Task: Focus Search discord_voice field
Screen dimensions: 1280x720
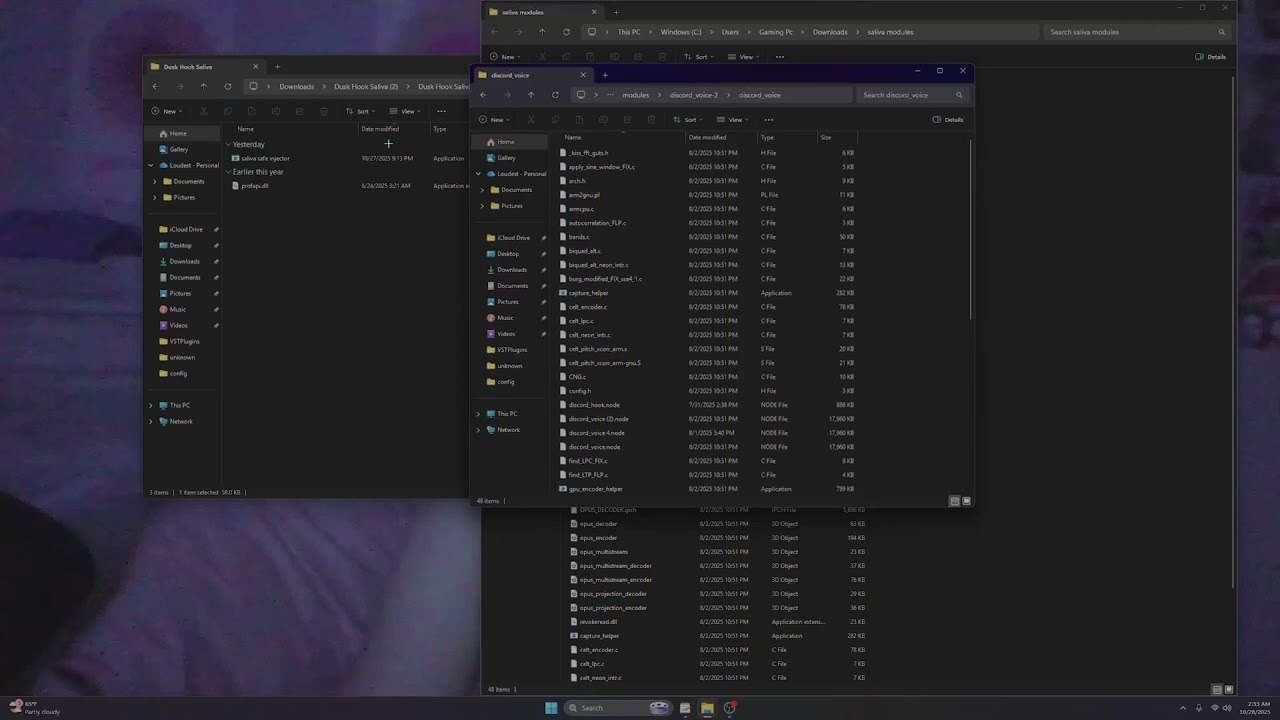Action: pyautogui.click(x=912, y=95)
